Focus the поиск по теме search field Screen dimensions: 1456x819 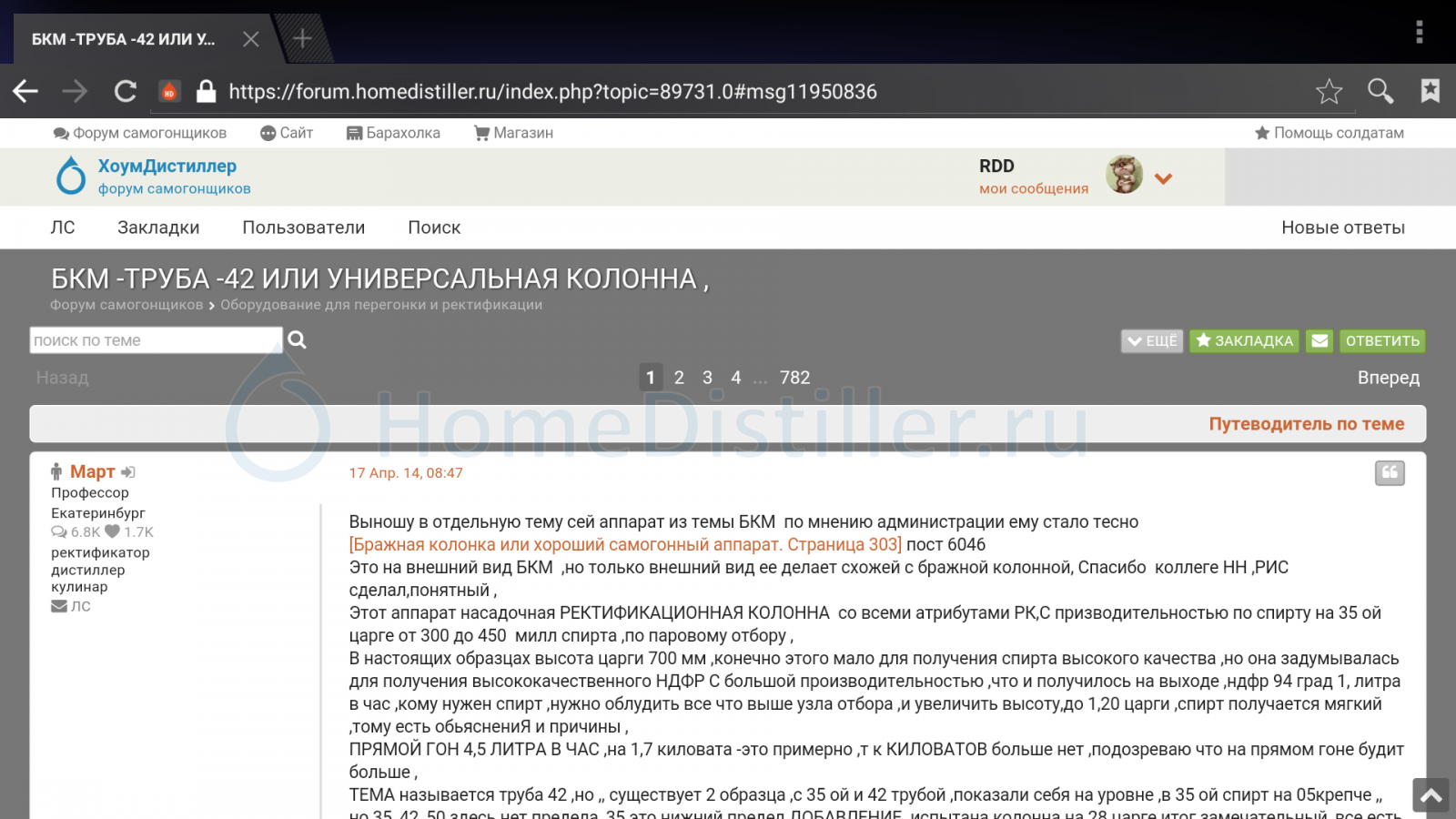(155, 340)
